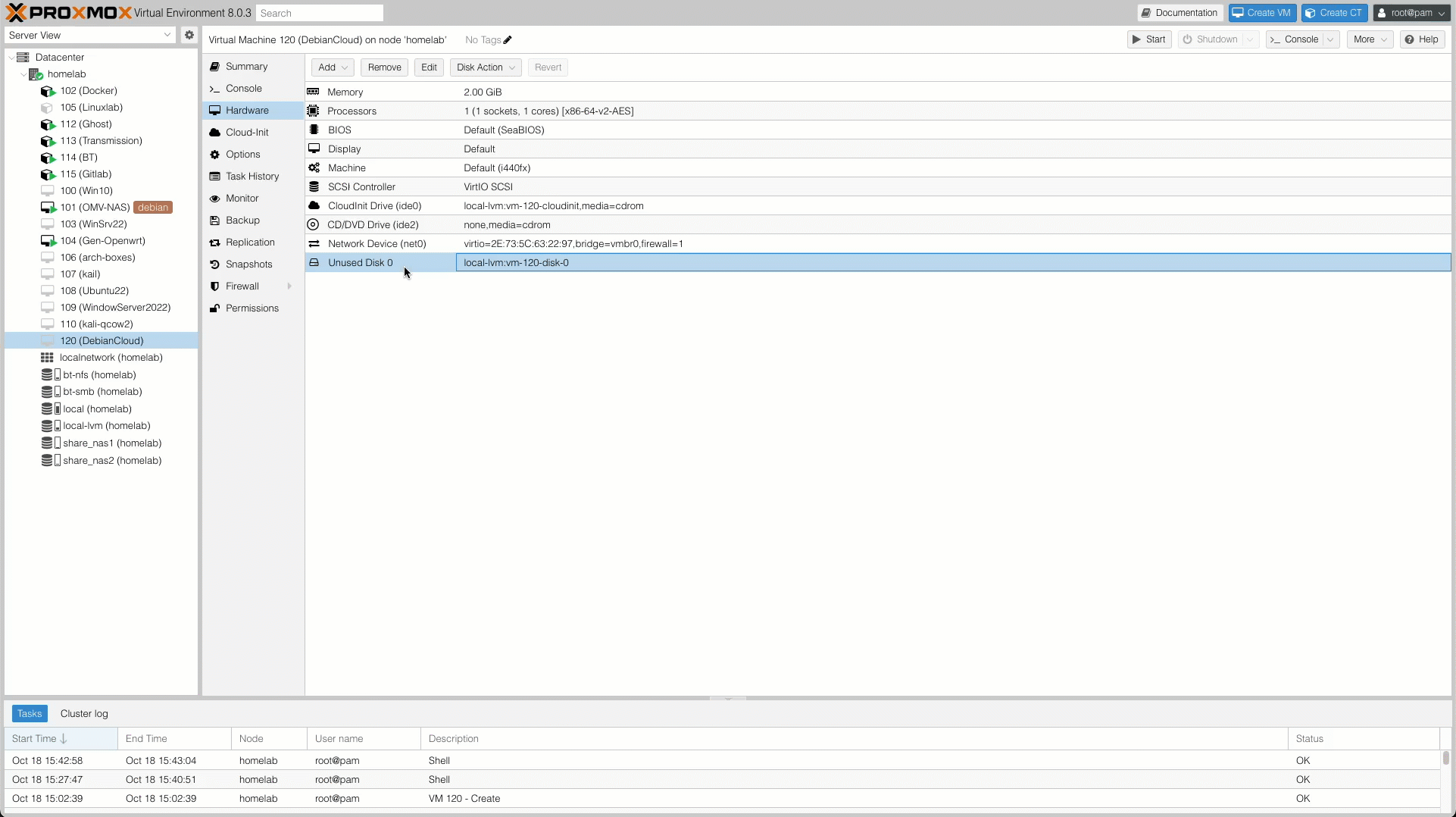Open the Server View settings gear
Viewport: 1456px width, 817px height.
coord(189,35)
